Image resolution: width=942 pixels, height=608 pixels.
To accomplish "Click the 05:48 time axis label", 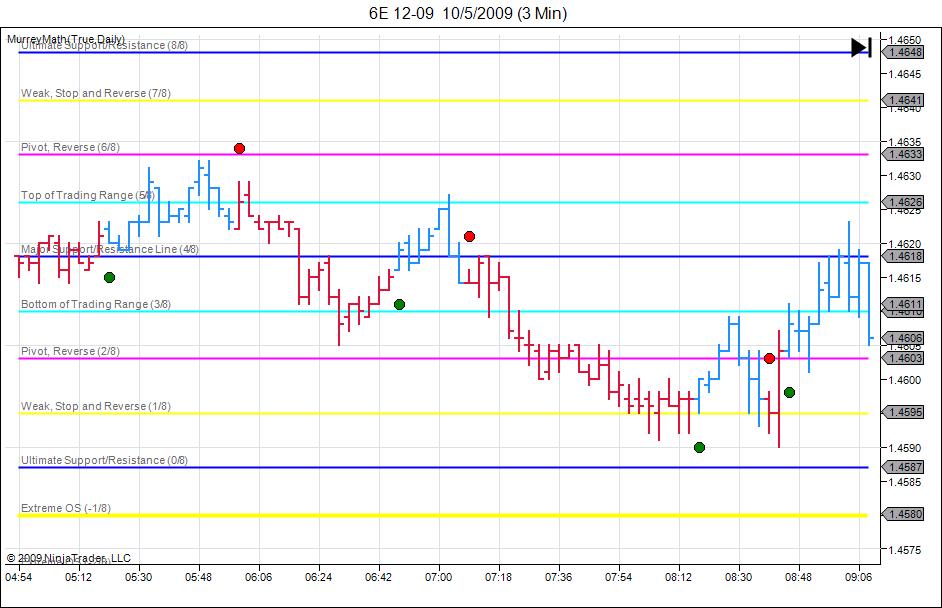I will coord(199,577).
